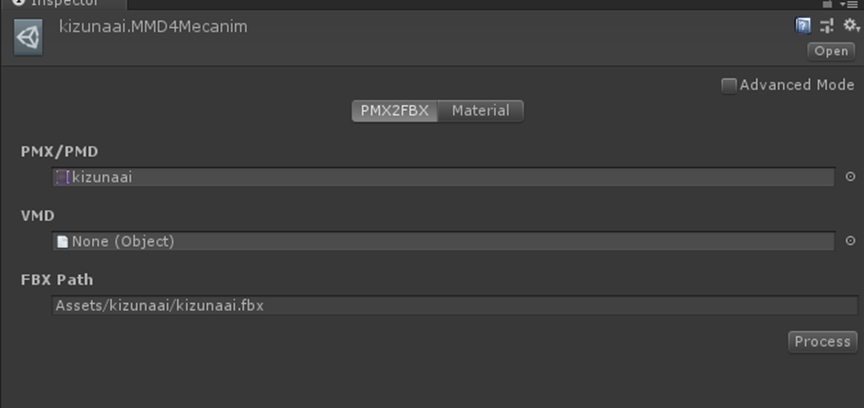Screen dimensions: 864x408
Task: Click the kizunaai.MMD4Mecanim asset title
Action: 153,27
